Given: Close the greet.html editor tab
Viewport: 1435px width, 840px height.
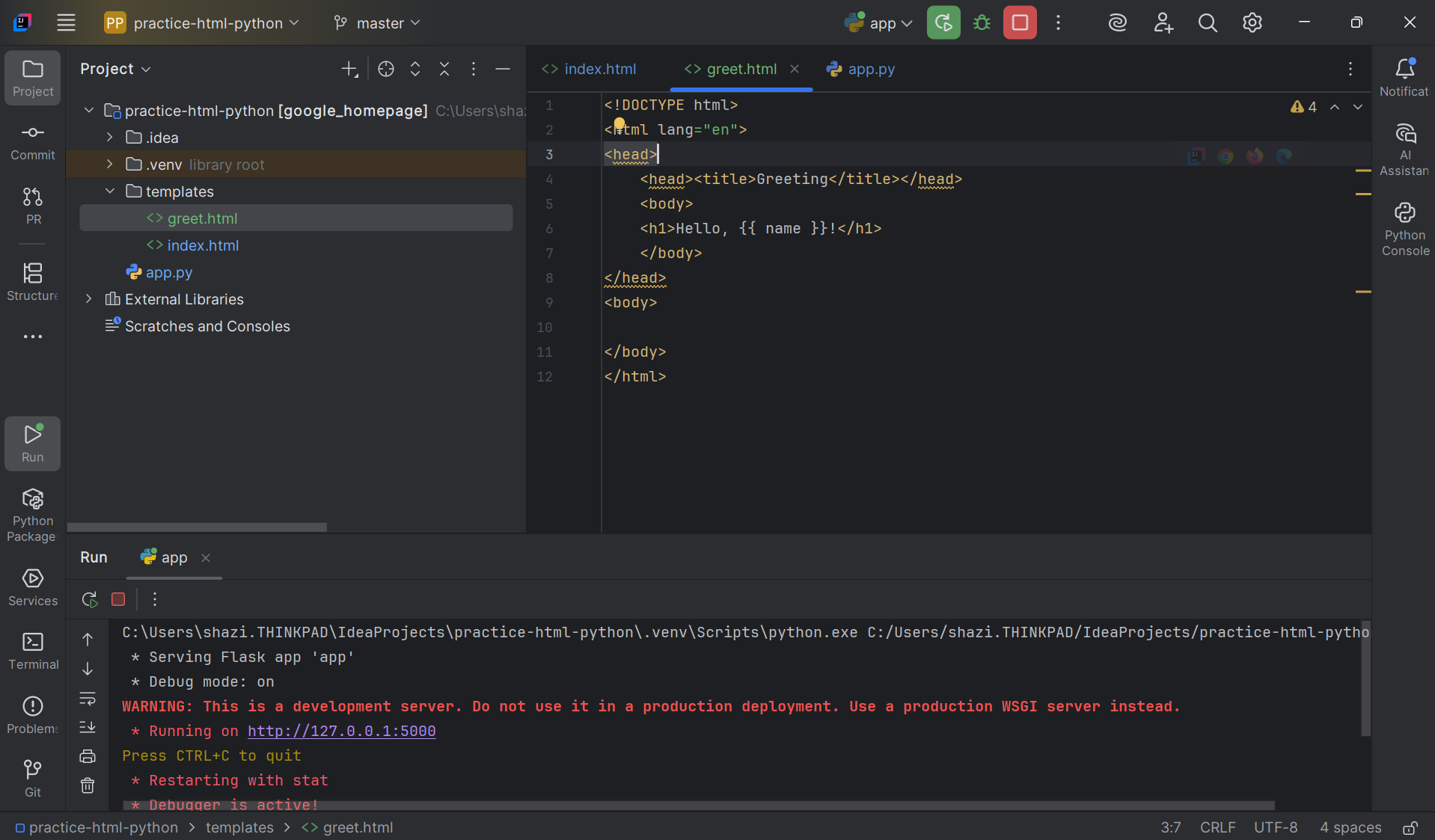Looking at the screenshot, I should (795, 69).
